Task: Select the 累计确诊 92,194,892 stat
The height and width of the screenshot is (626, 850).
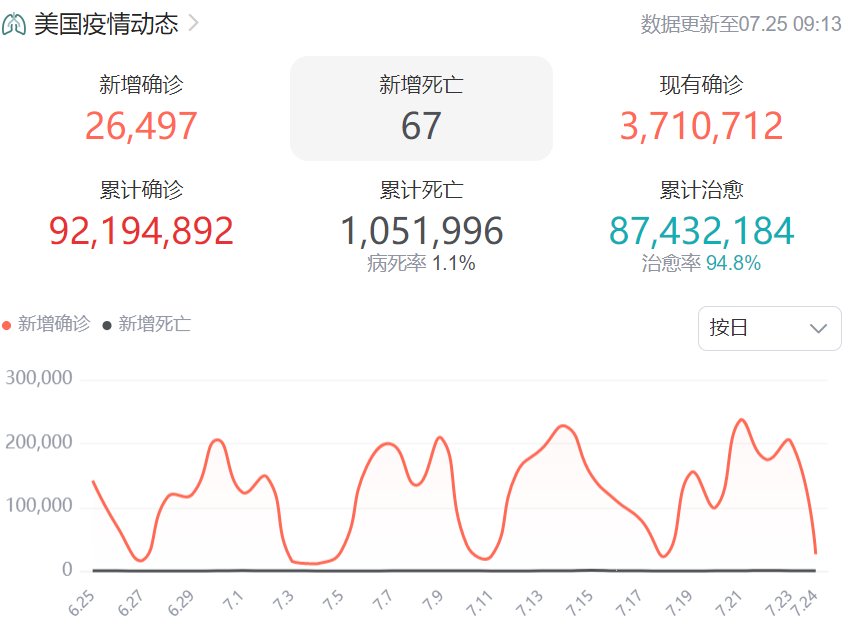Action: (x=141, y=214)
